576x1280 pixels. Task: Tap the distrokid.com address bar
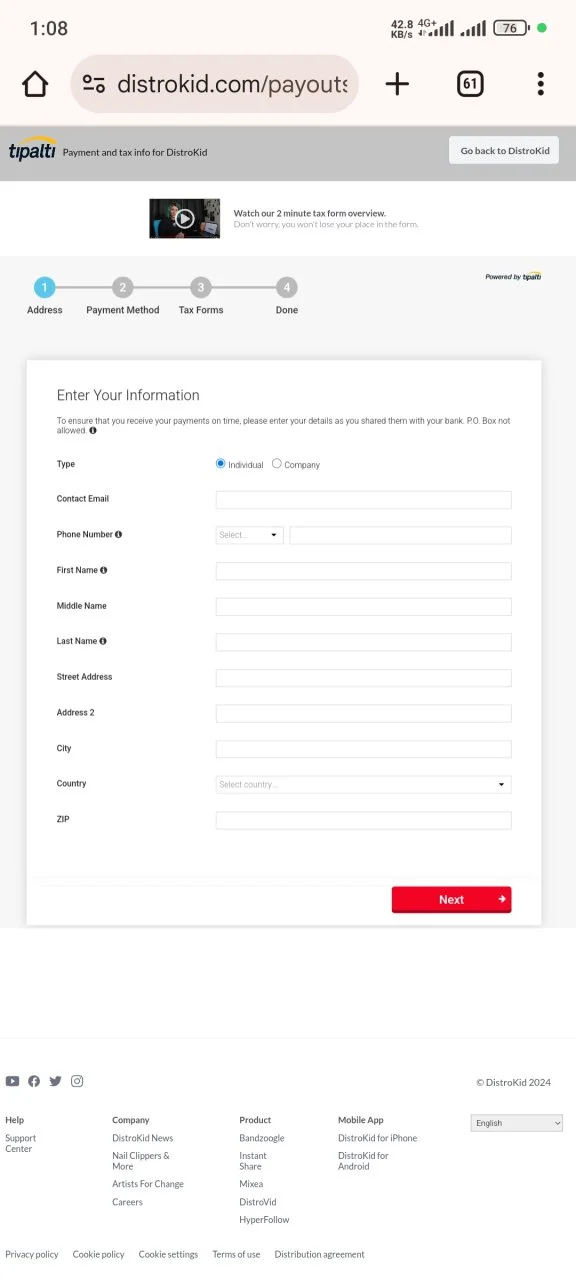click(x=215, y=84)
